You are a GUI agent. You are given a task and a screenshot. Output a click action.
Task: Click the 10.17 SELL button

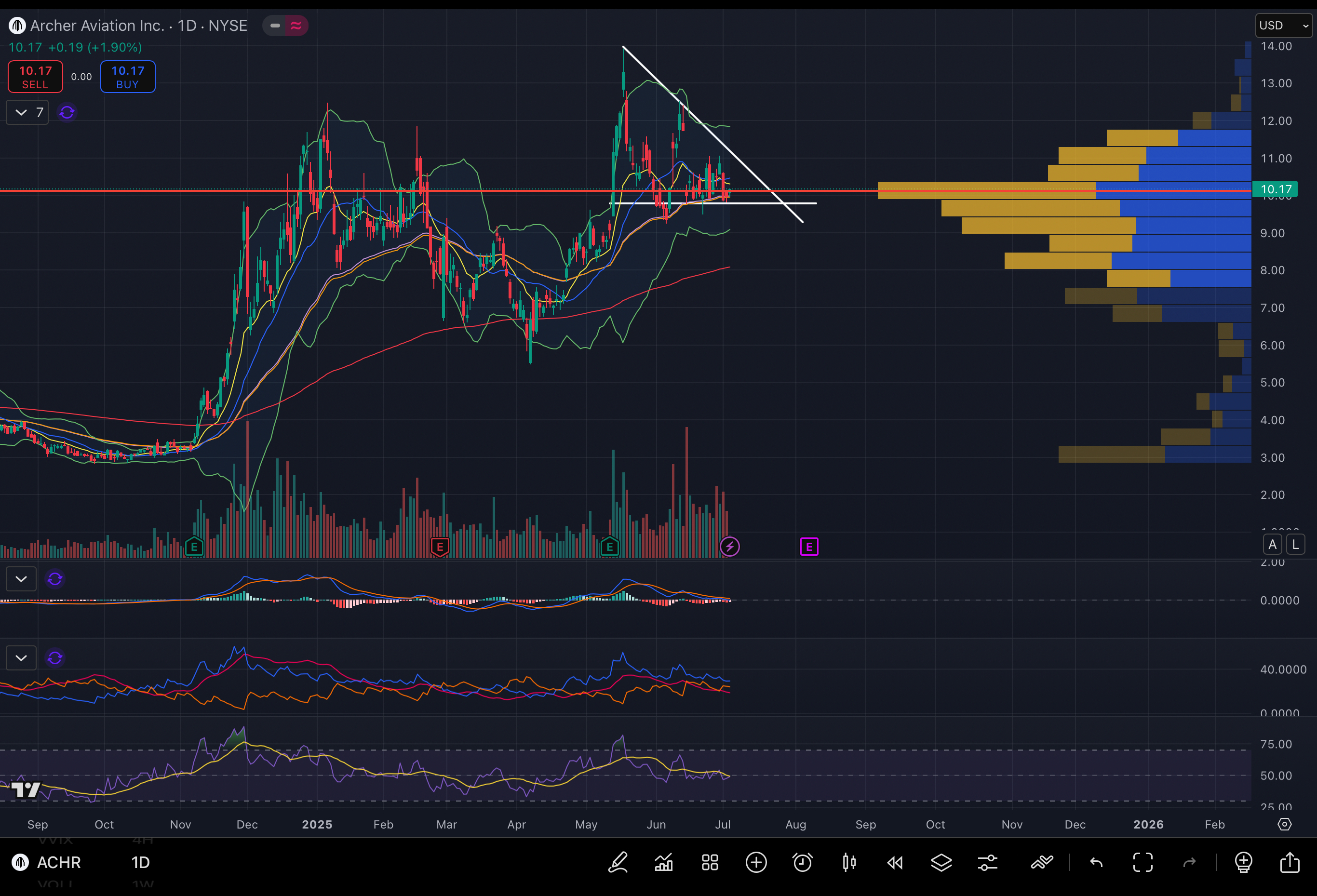[35, 77]
